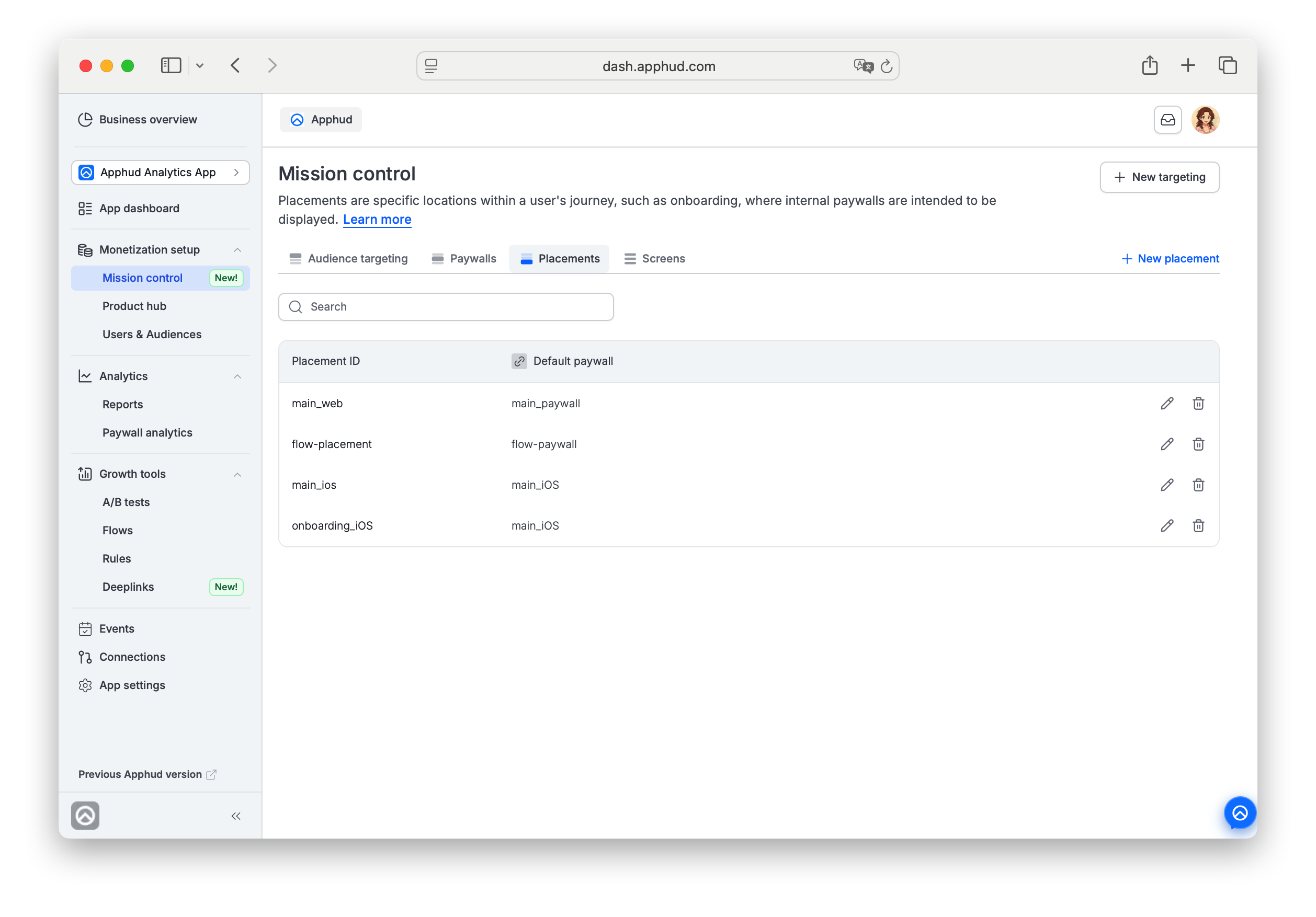Click the placements Search field

tap(446, 306)
